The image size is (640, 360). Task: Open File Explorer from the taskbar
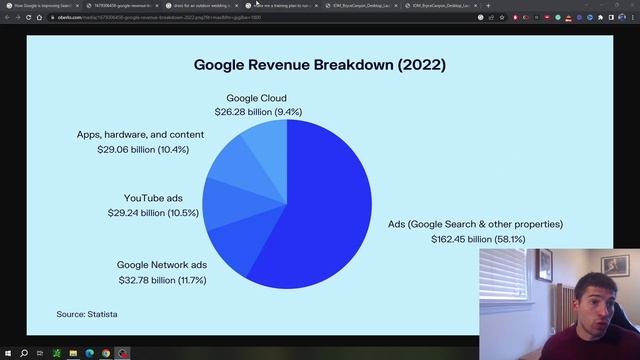pyautogui.click(x=73, y=353)
